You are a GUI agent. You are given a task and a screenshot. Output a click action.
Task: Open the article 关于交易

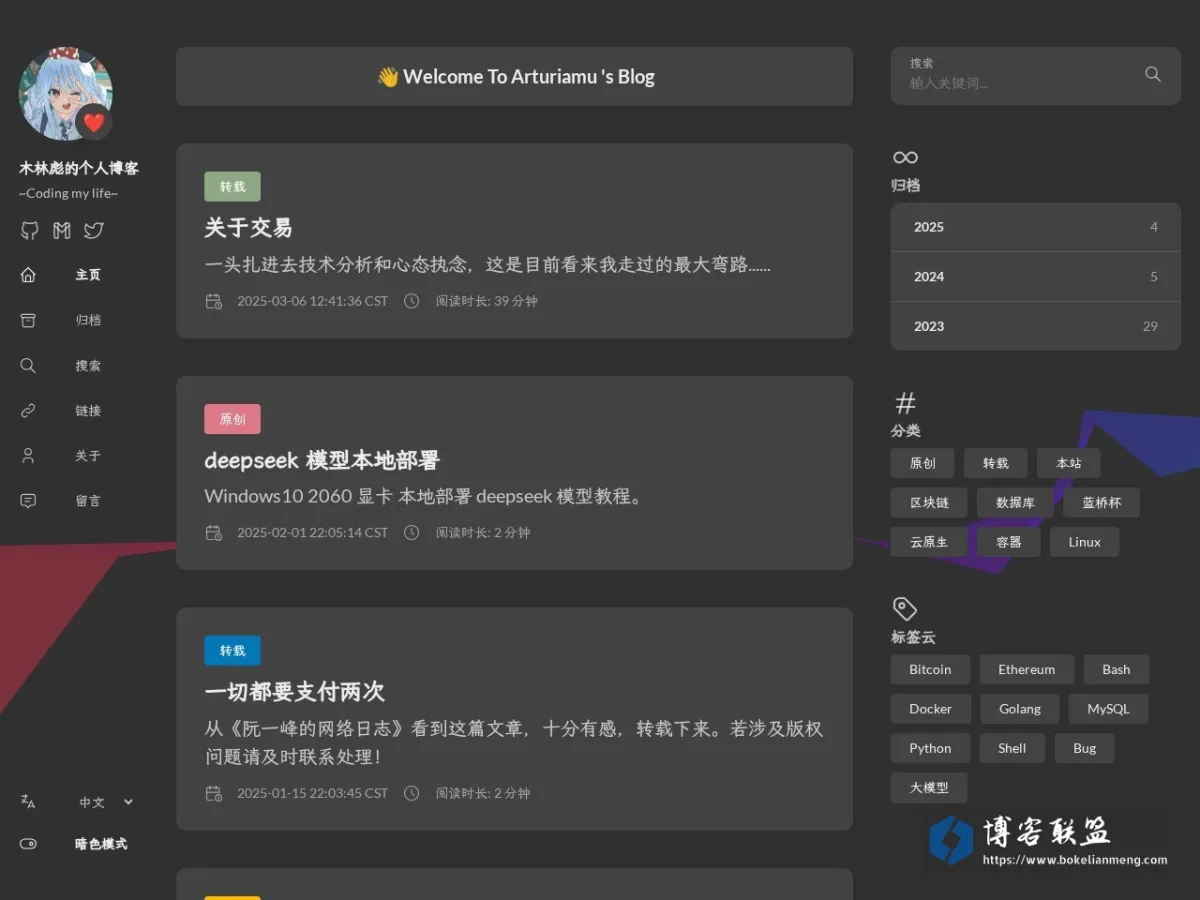coord(248,228)
